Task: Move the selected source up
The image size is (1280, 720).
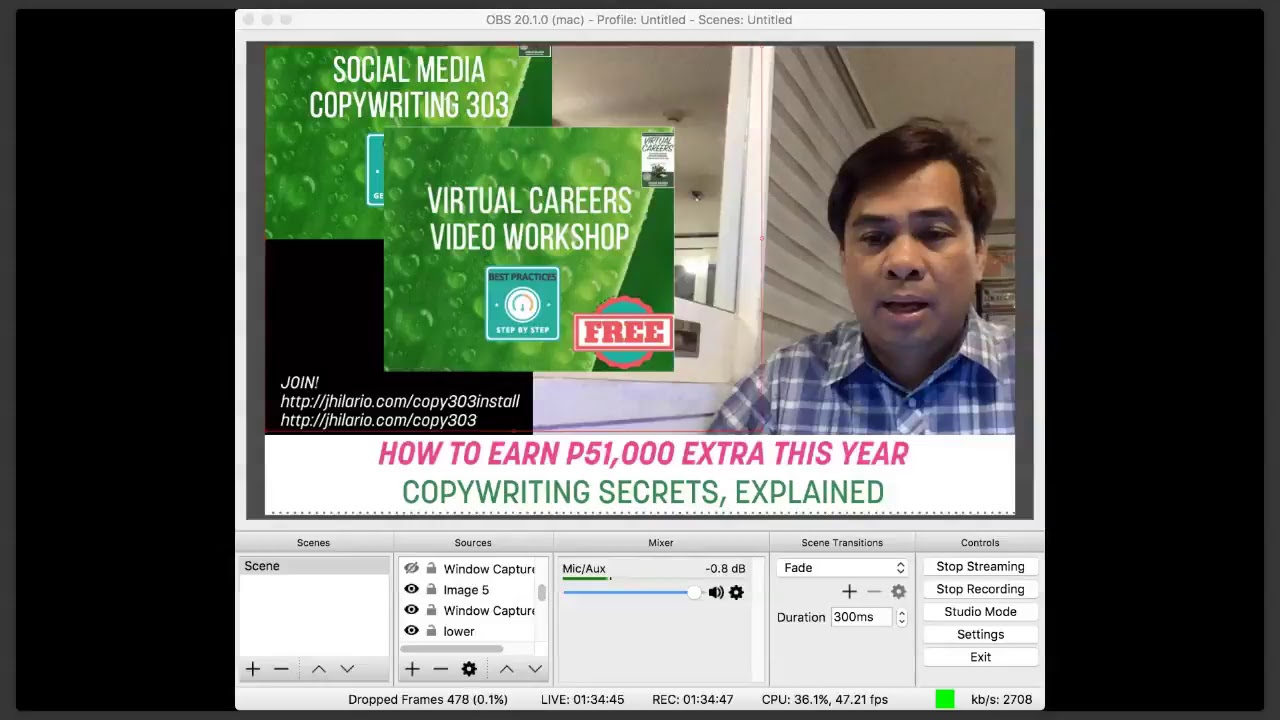Action: coord(506,669)
